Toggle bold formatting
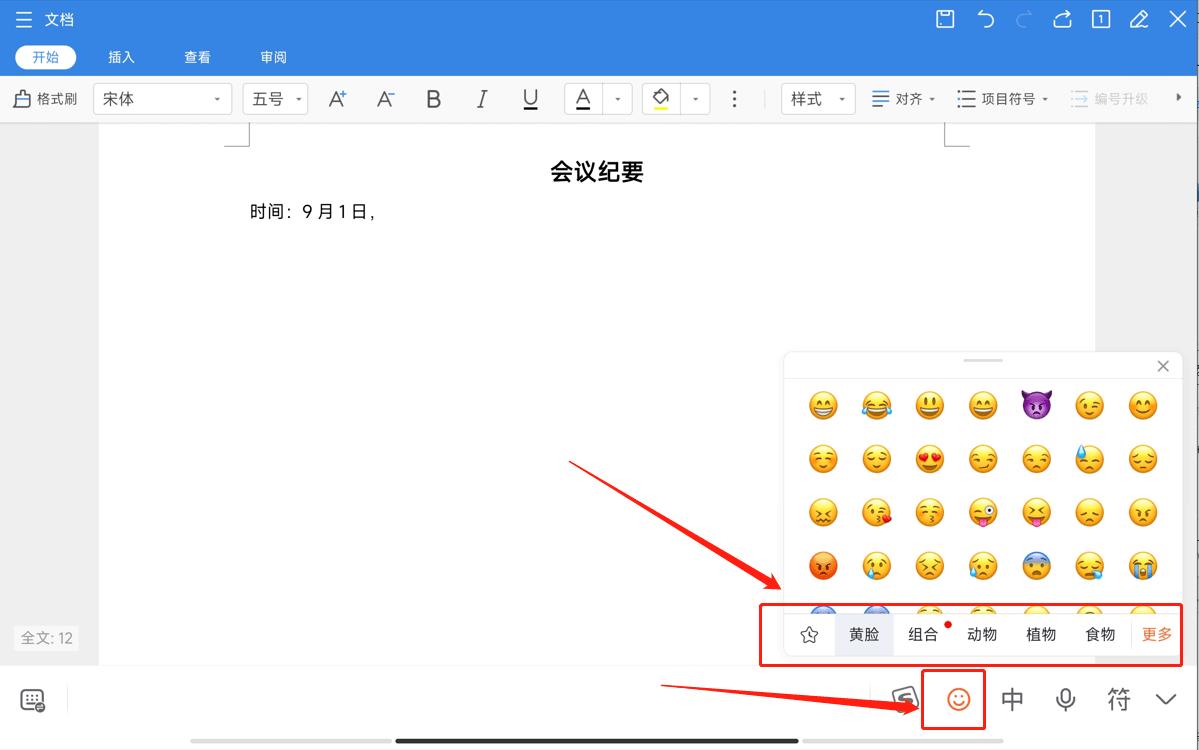 pos(433,98)
